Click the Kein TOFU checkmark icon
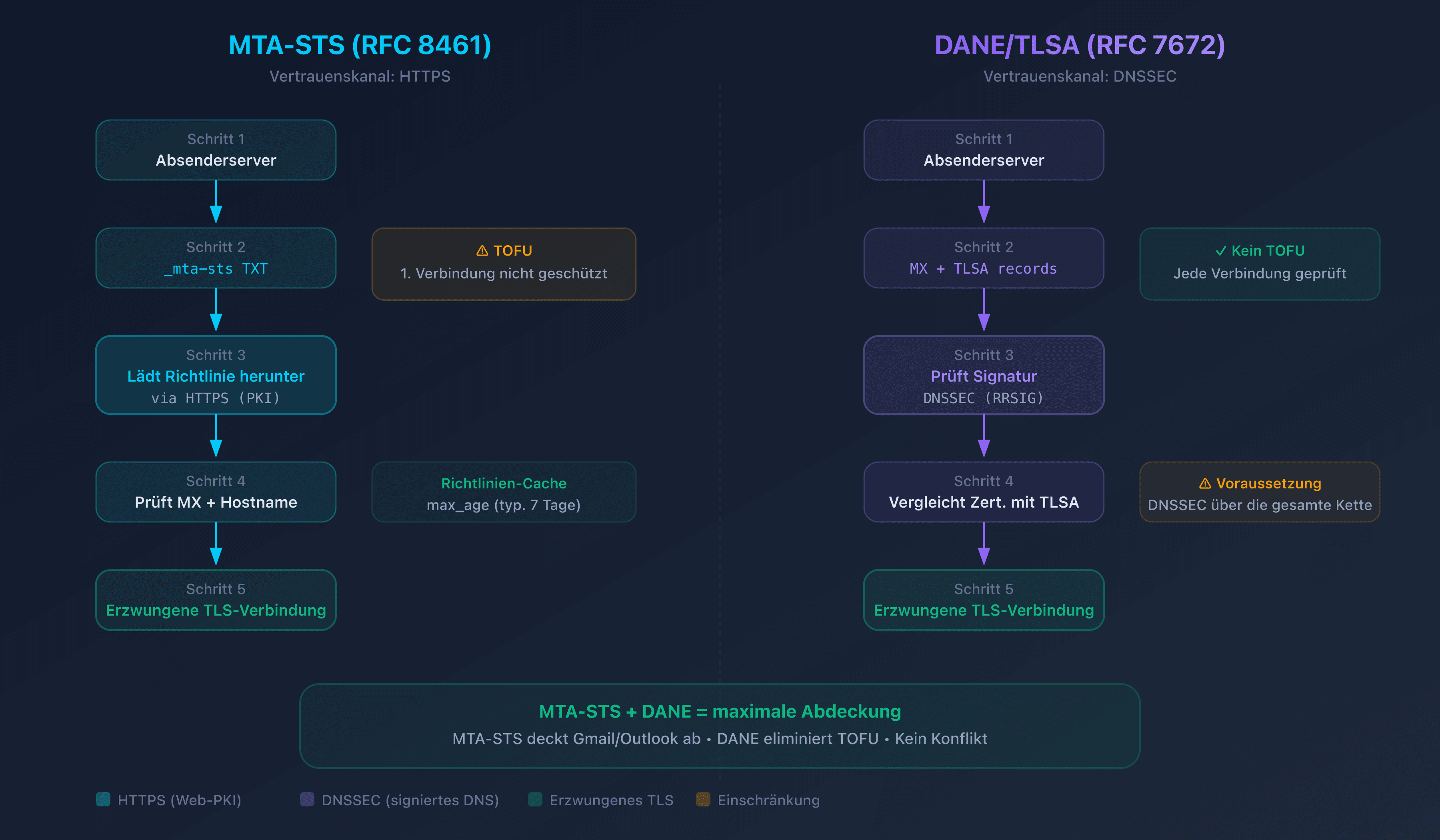 click(1220, 251)
